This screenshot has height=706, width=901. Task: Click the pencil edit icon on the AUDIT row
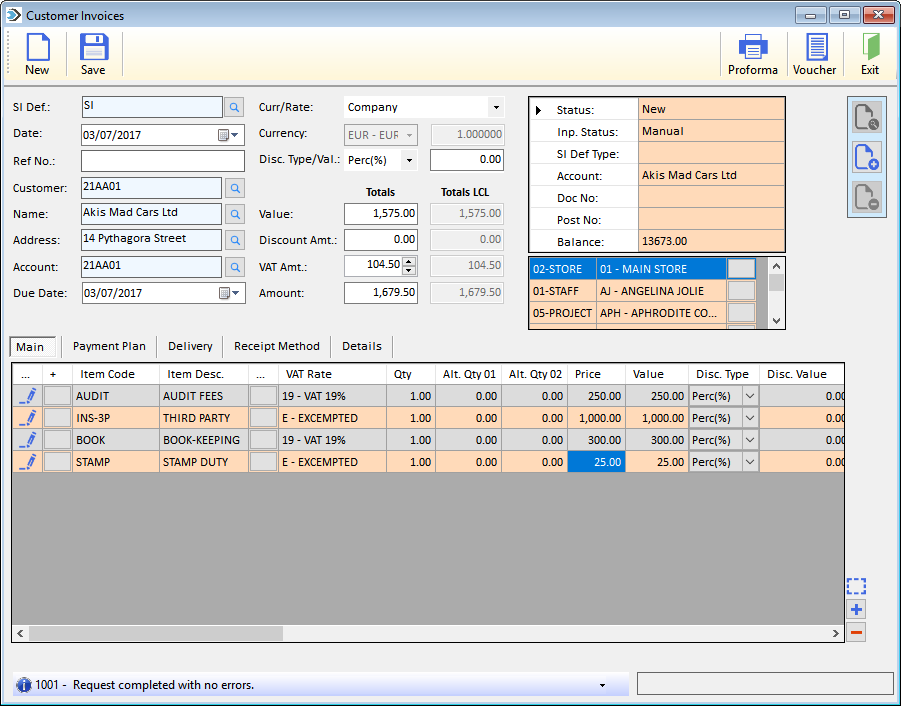coord(27,396)
